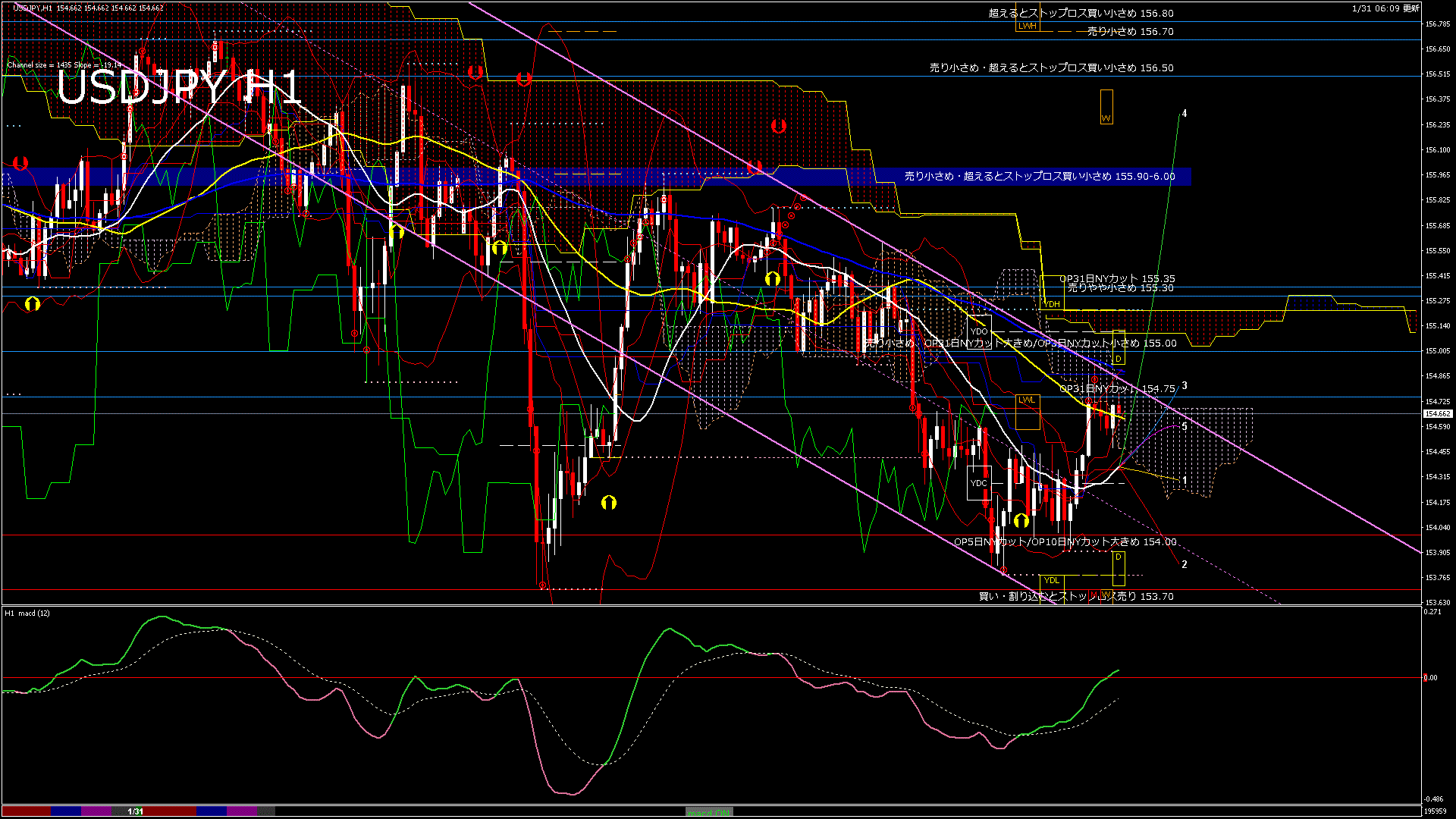Click the blue zone label 155.90-6.00

tap(1039, 176)
